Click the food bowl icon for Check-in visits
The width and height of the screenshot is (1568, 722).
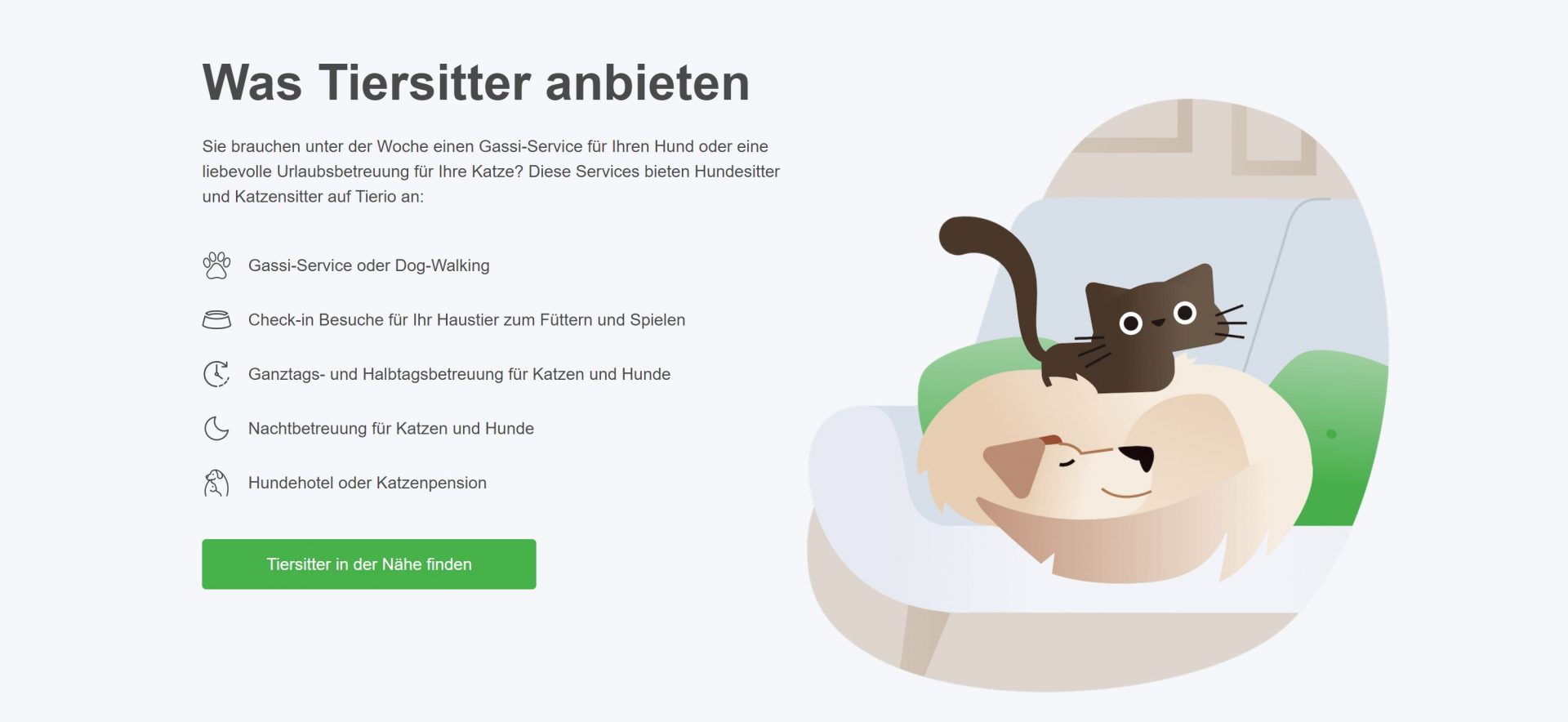pyautogui.click(x=216, y=319)
